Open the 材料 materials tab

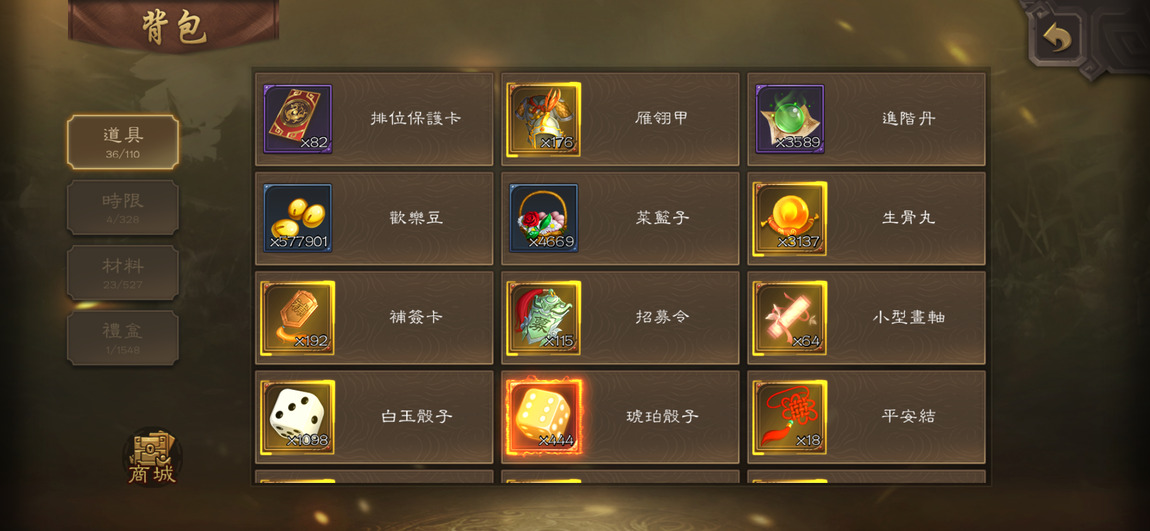click(x=122, y=273)
